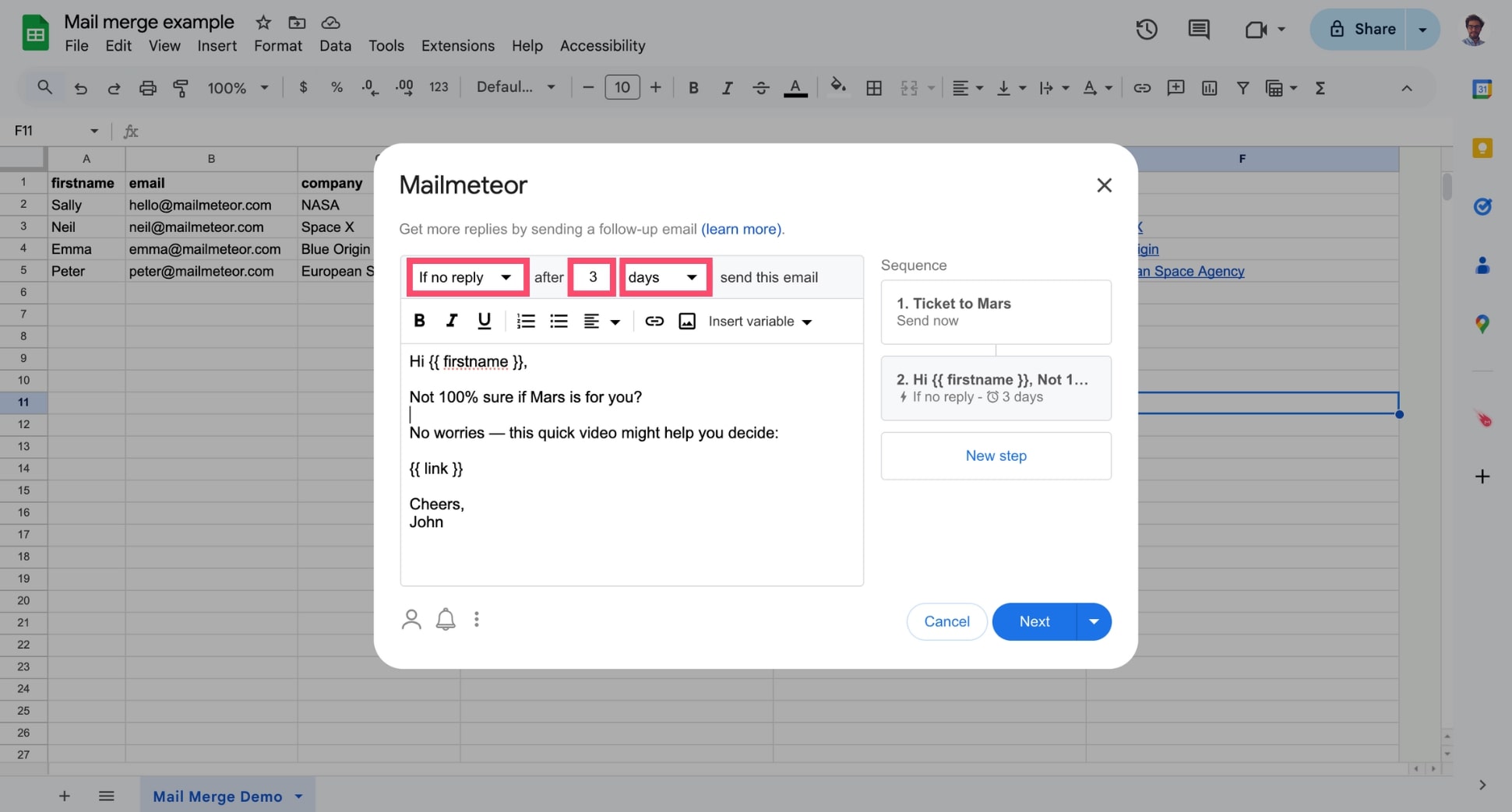The width and height of the screenshot is (1512, 812).
Task: Click the print icon
Action: [x=147, y=88]
